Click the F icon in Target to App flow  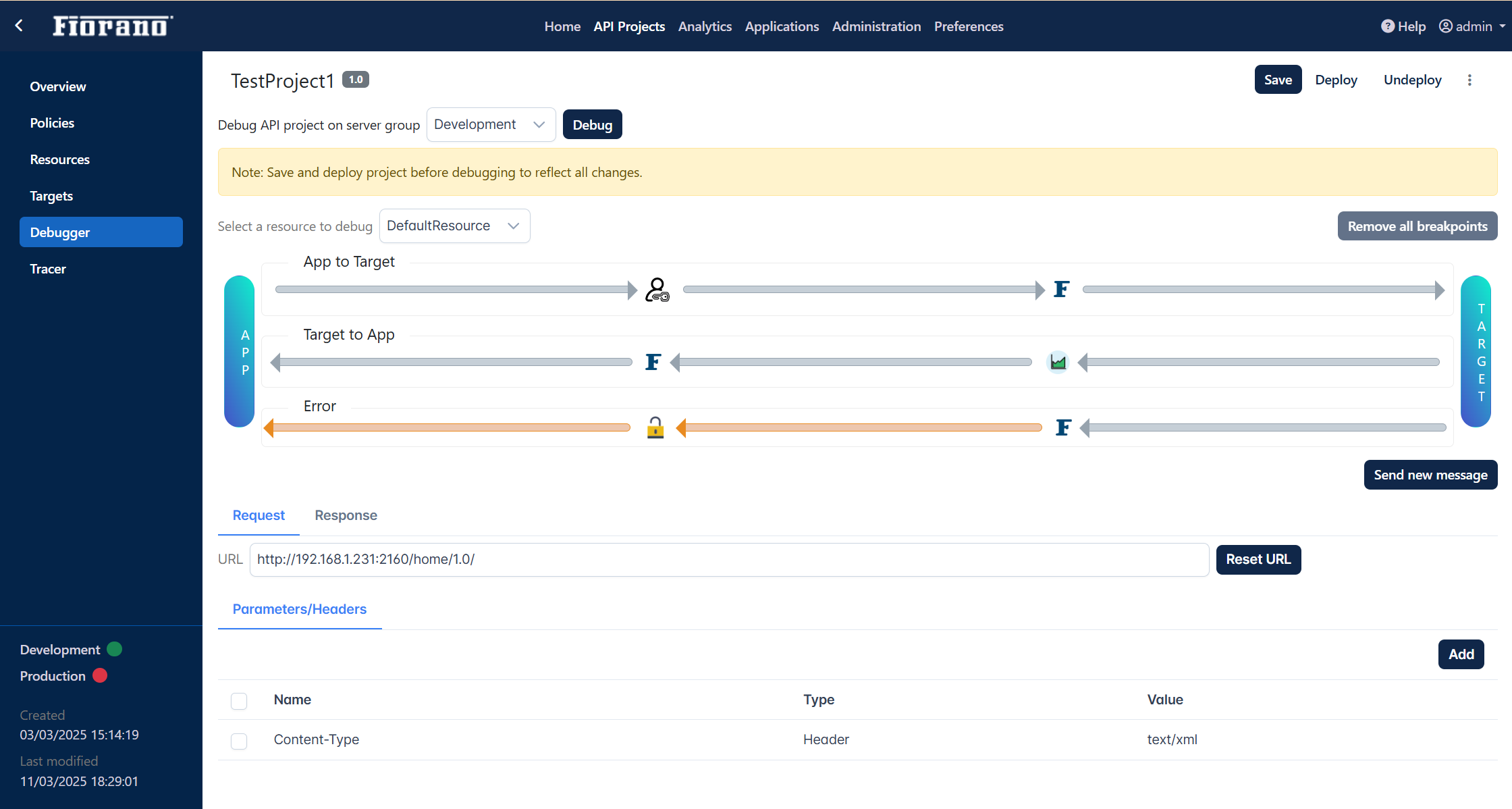click(653, 362)
